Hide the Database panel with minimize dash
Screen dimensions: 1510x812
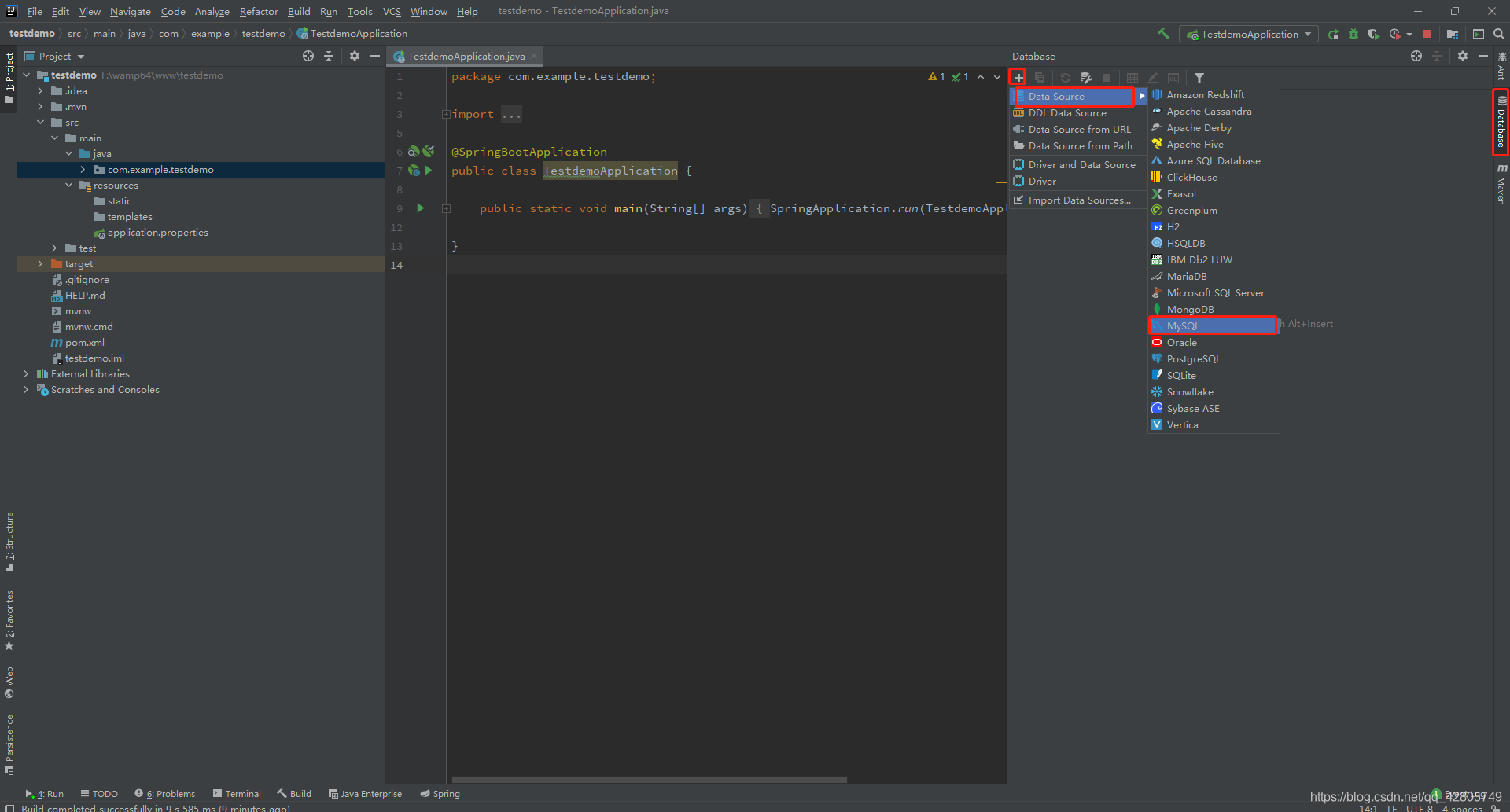tap(1483, 56)
